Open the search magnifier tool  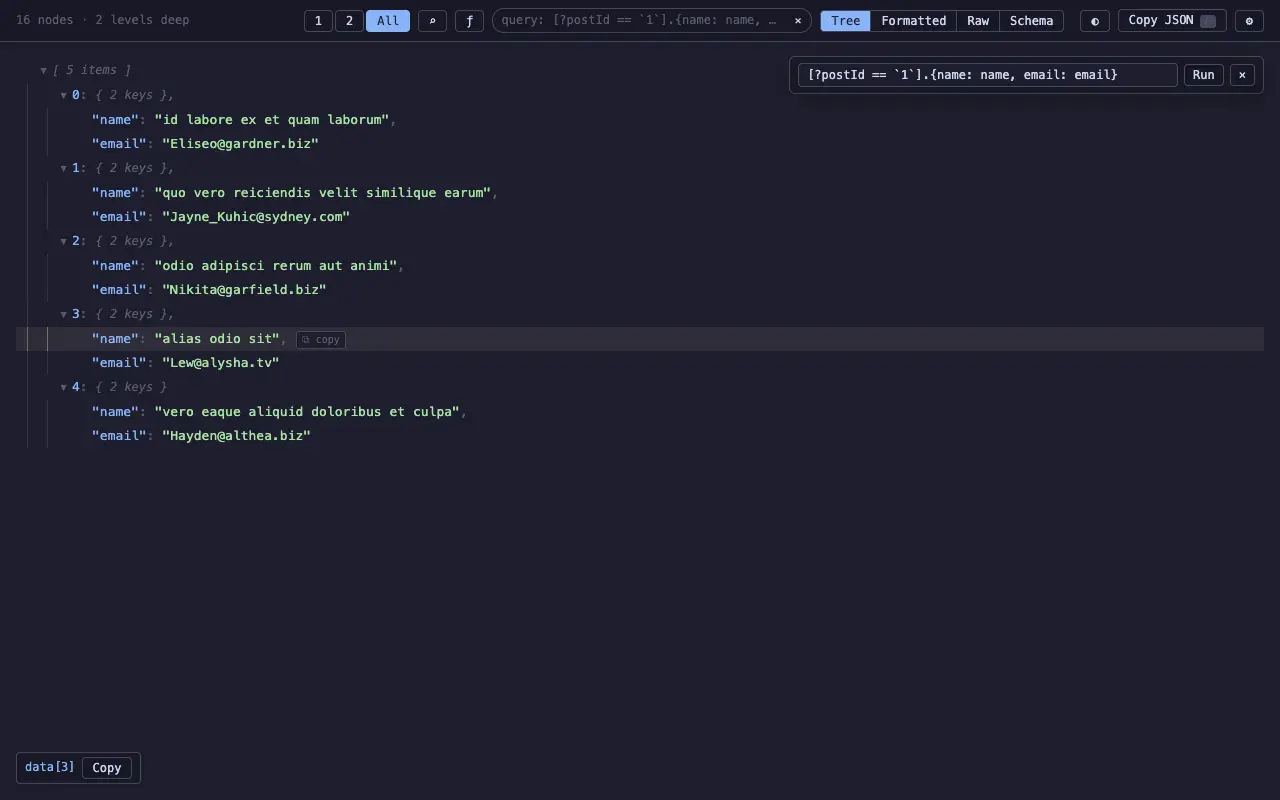(432, 21)
